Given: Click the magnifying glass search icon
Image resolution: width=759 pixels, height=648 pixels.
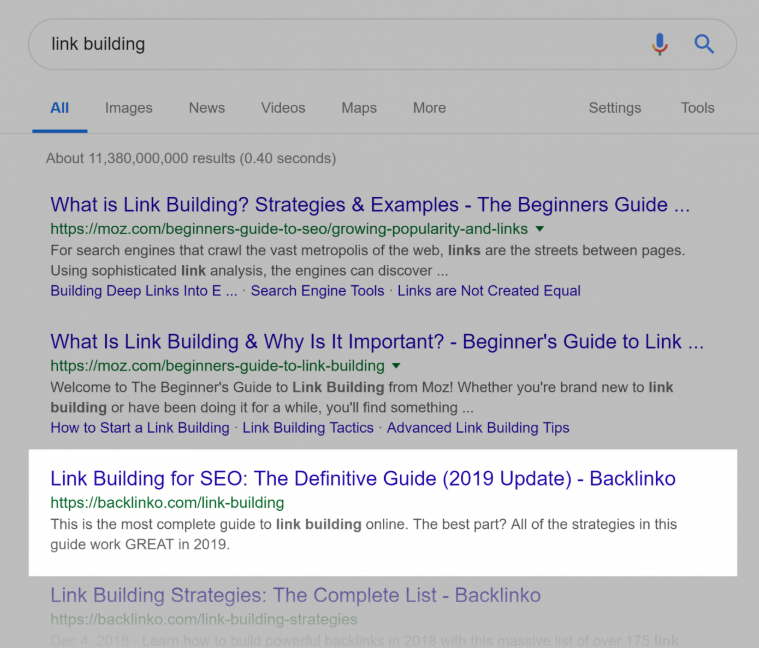Looking at the screenshot, I should click(704, 44).
